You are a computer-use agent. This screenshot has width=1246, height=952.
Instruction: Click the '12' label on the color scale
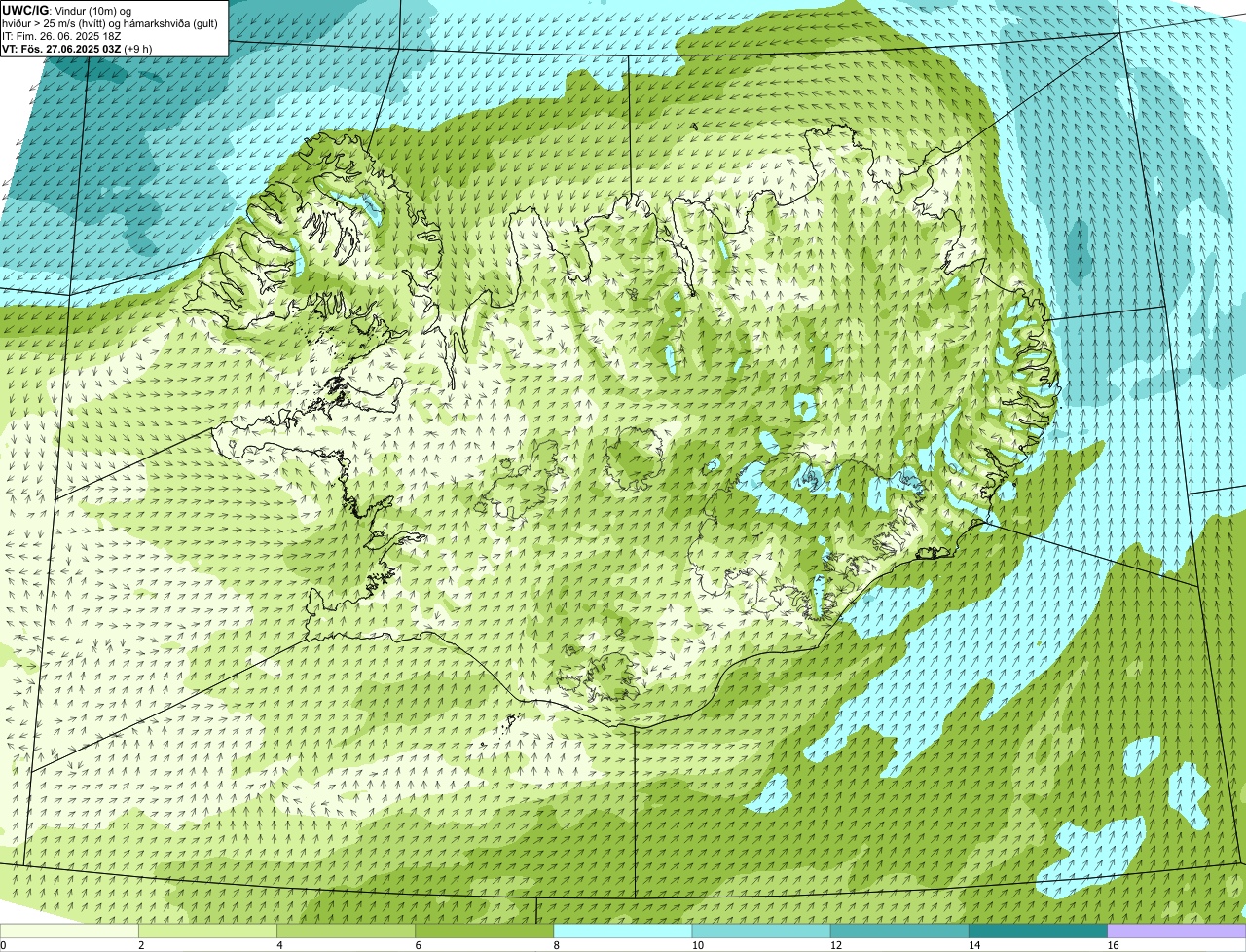[835, 945]
